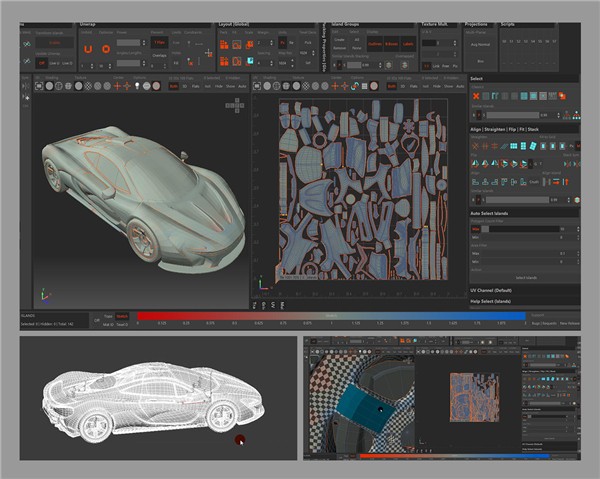Click the stack icon beside Island Groups slider
This screenshot has height=479, width=600.
[x=389, y=65]
